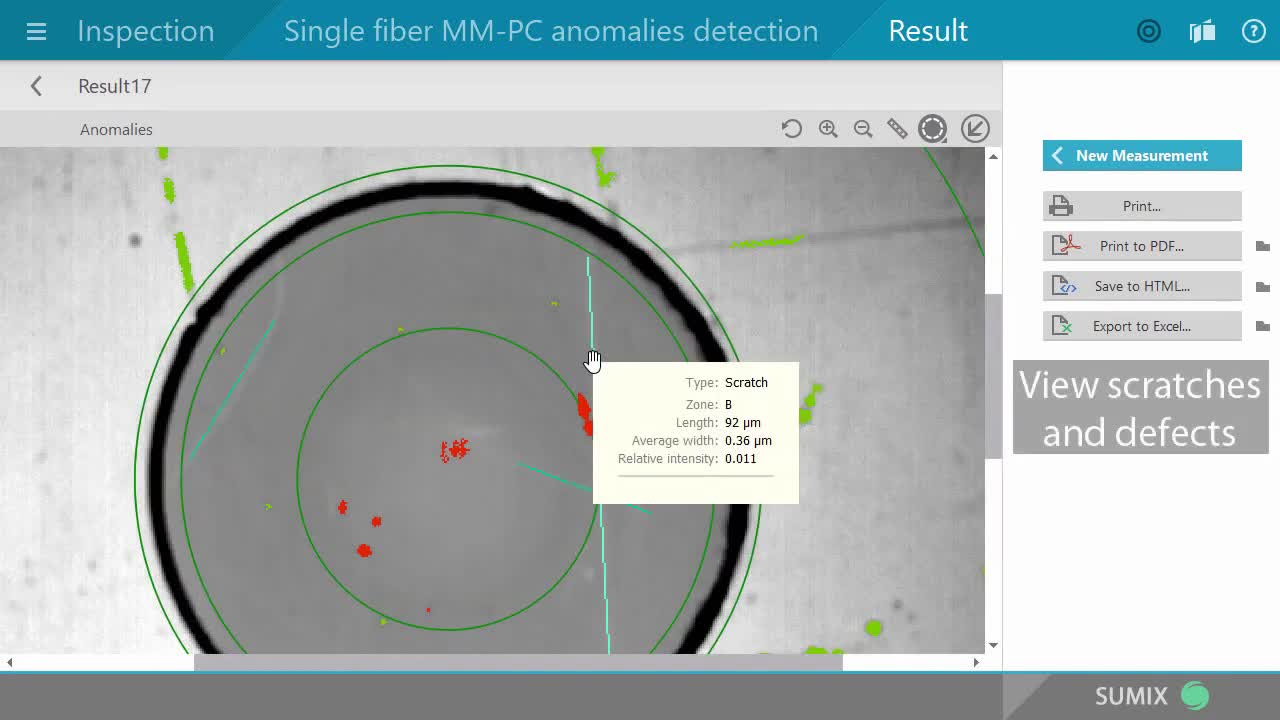Click the Anomalies label
1280x720 pixels.
coord(116,129)
